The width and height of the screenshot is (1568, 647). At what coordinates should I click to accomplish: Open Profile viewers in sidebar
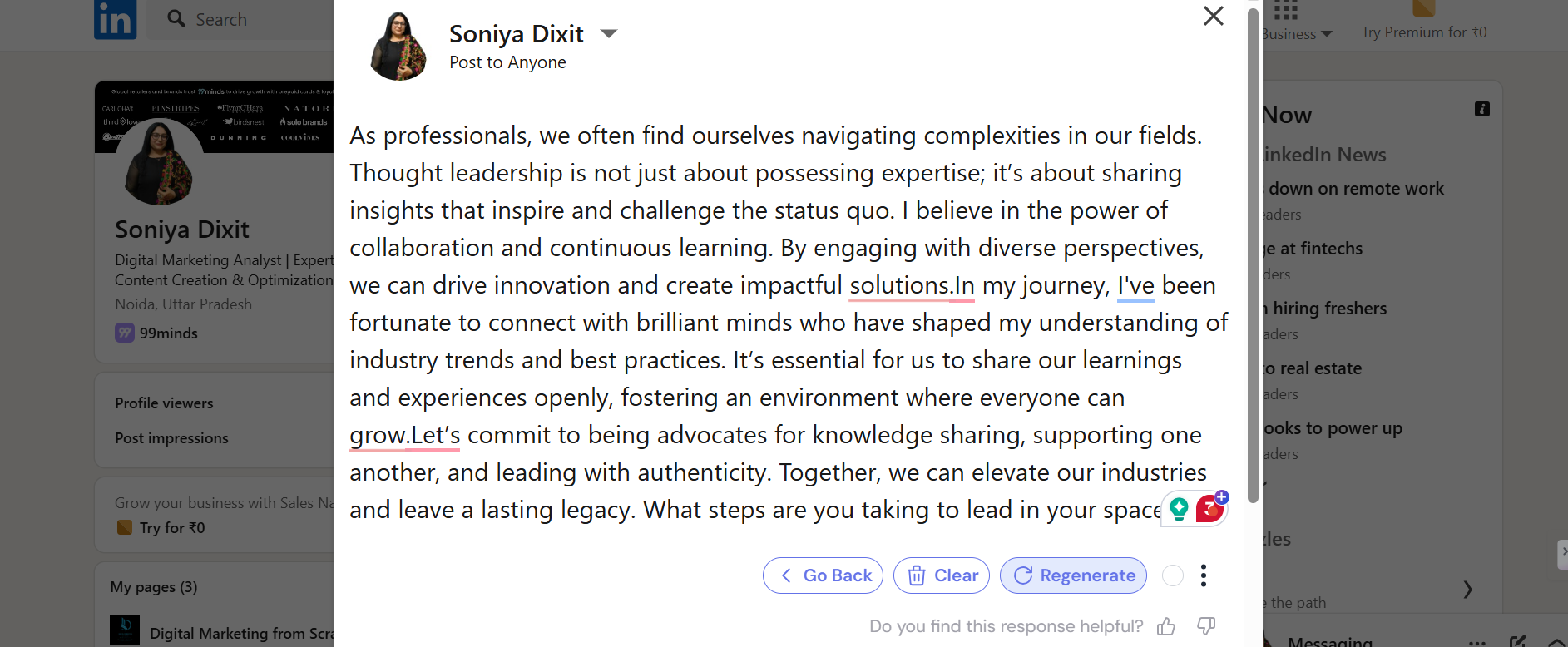click(x=164, y=403)
